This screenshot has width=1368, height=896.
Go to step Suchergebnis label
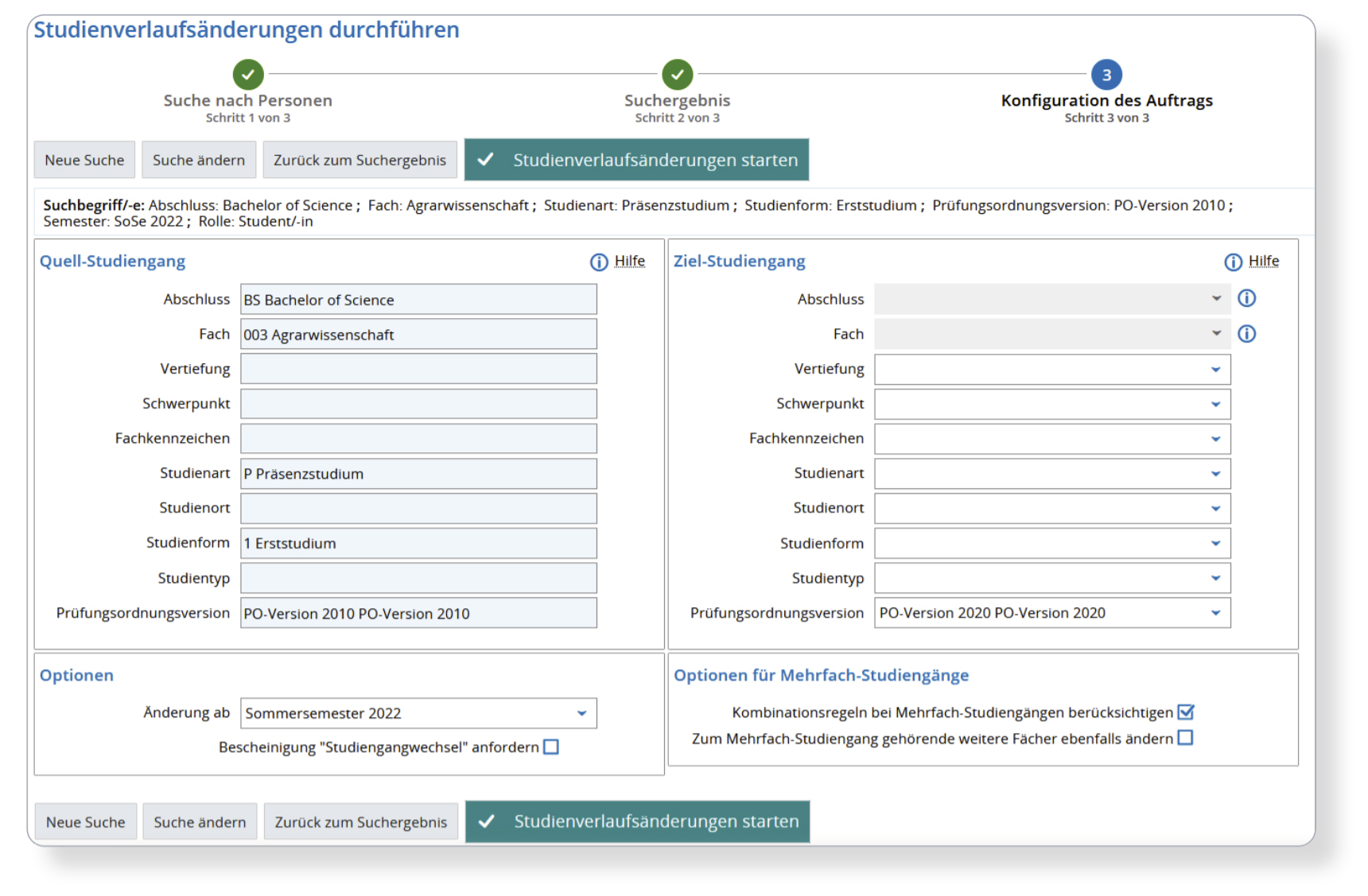[678, 101]
